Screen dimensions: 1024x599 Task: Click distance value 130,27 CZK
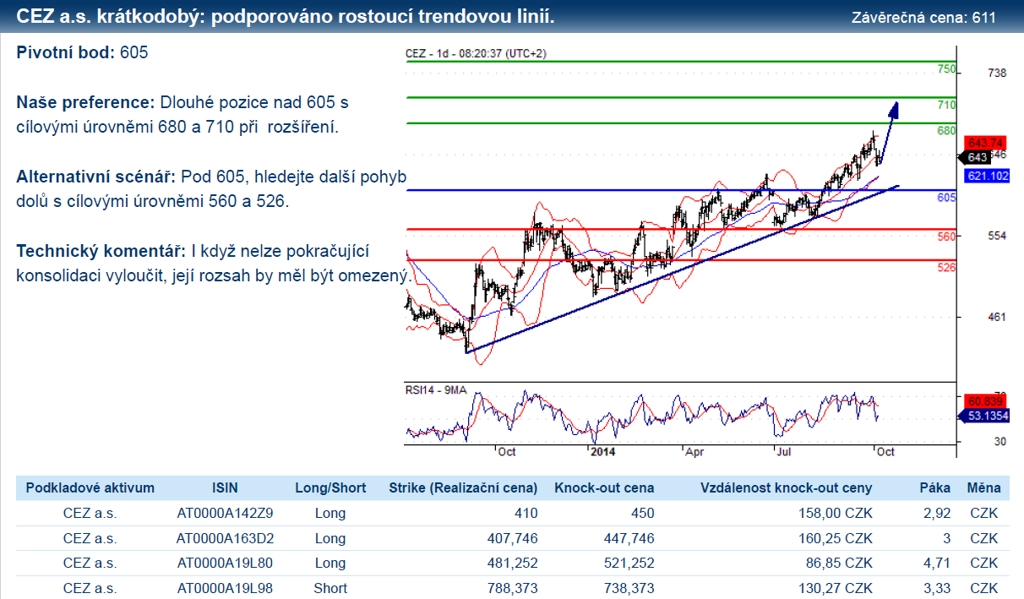pyautogui.click(x=835, y=589)
